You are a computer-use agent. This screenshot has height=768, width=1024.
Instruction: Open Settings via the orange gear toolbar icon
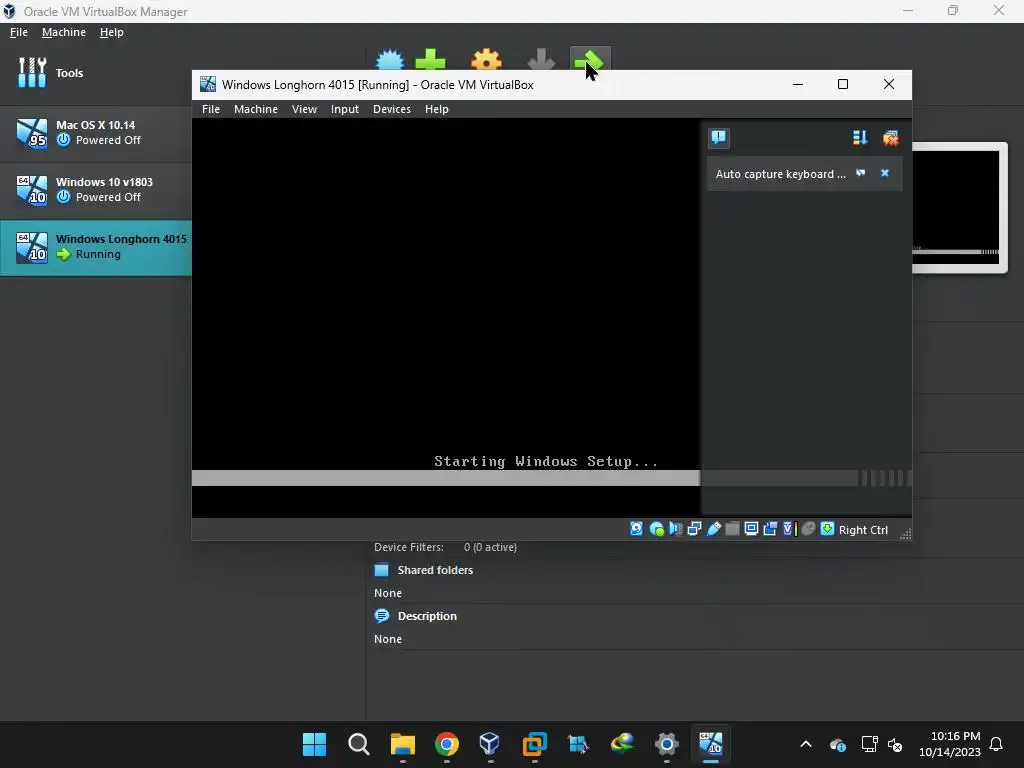coord(487,59)
